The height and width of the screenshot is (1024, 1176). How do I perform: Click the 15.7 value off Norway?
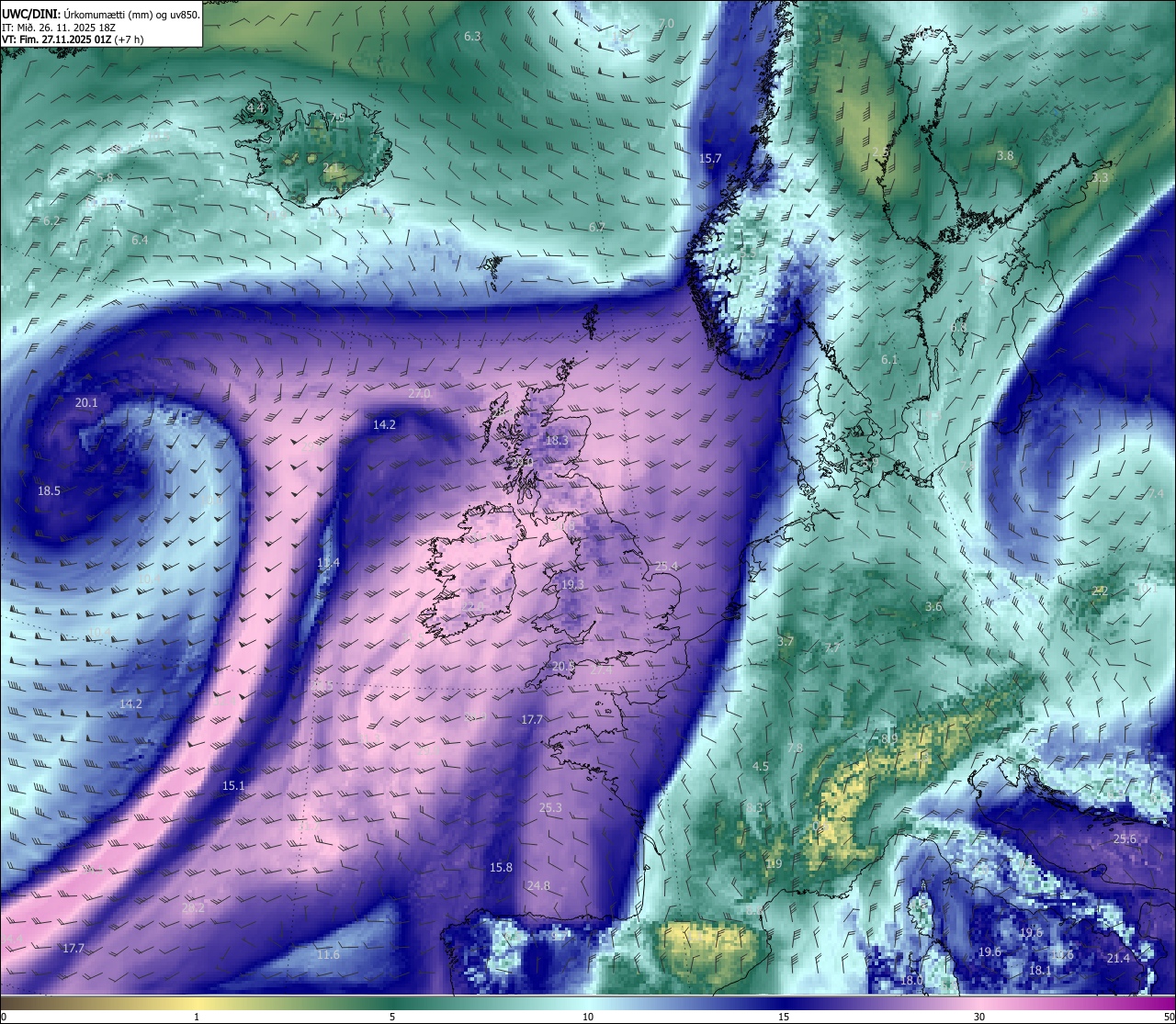tap(710, 158)
